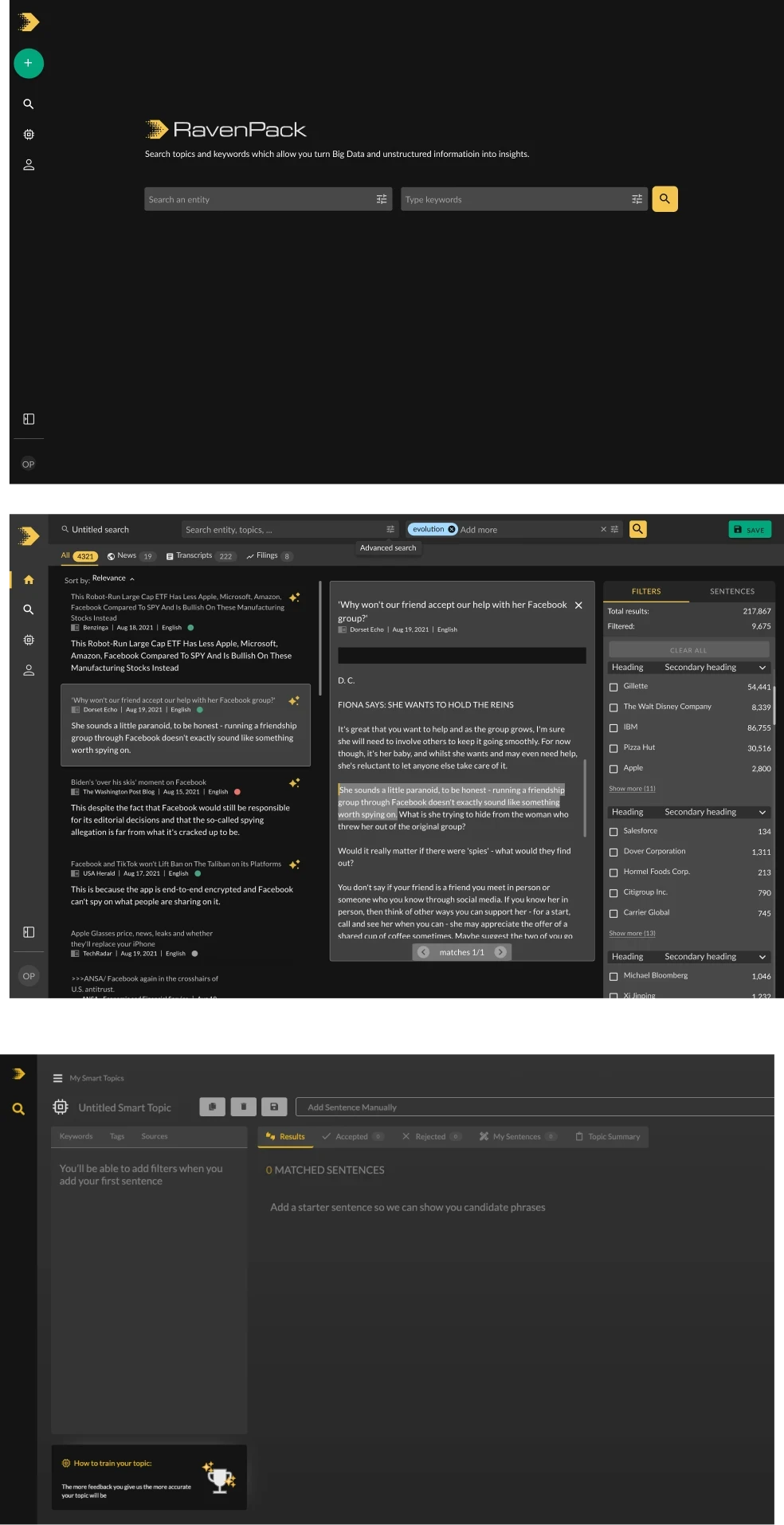Click the filters panel vertical scrollbar

774,705
